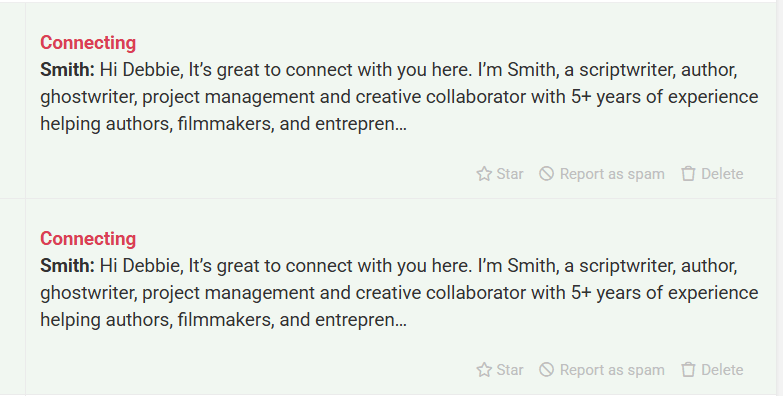Viewport: 783px width, 396px height.
Task: Click the trash can icon on the second message
Action: point(688,370)
